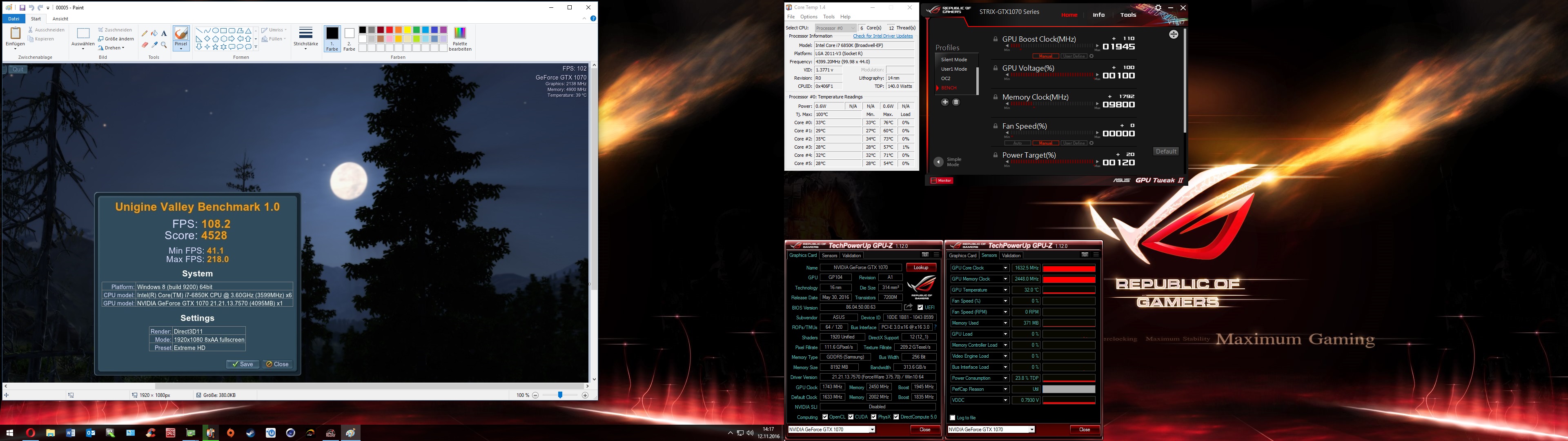The image size is (1568, 441).
Task: Open Info tab in GPU Tweak II
Action: click(1099, 15)
